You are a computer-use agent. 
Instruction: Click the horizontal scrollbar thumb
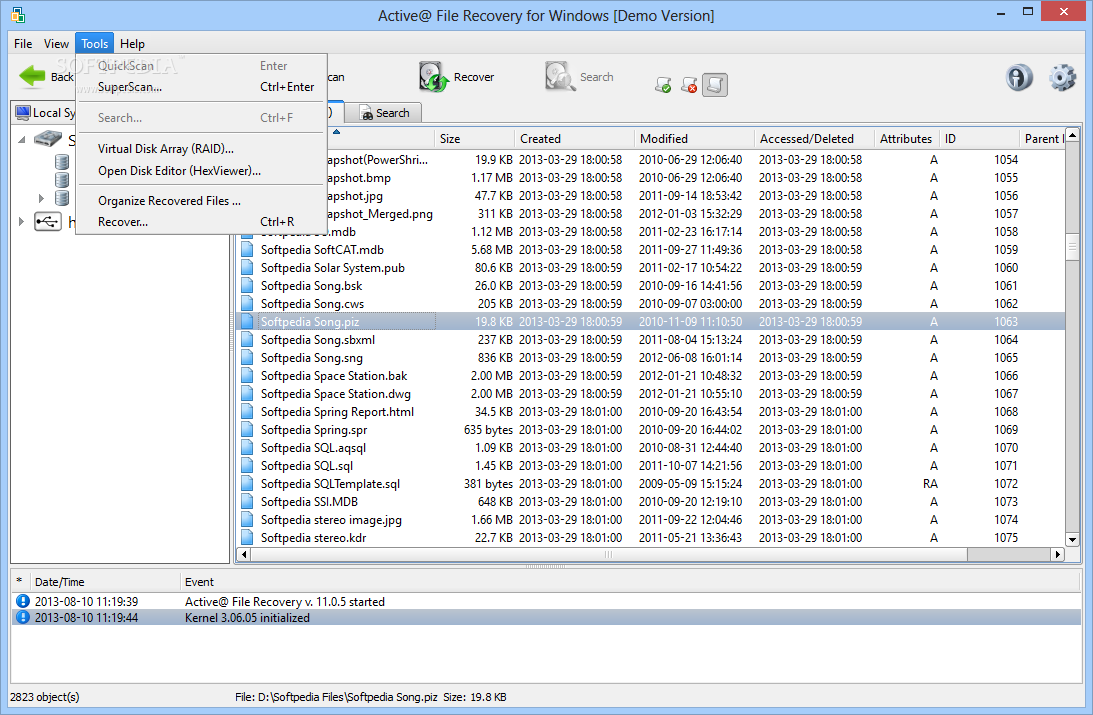[x=609, y=555]
